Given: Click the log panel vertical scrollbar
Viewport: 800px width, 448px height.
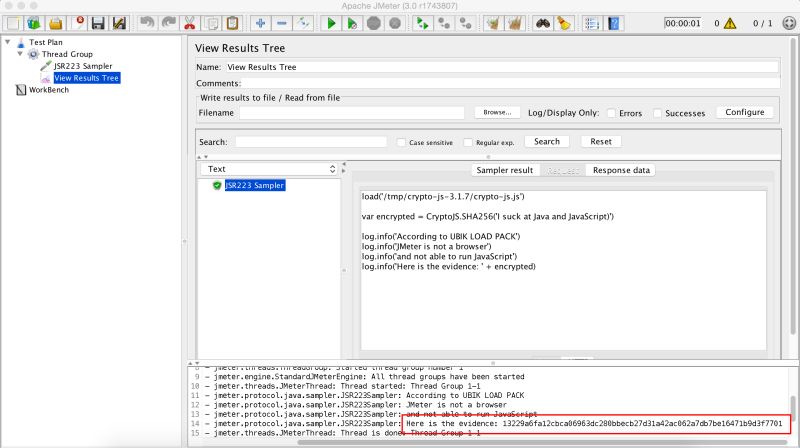Looking at the screenshot, I should point(794,408).
